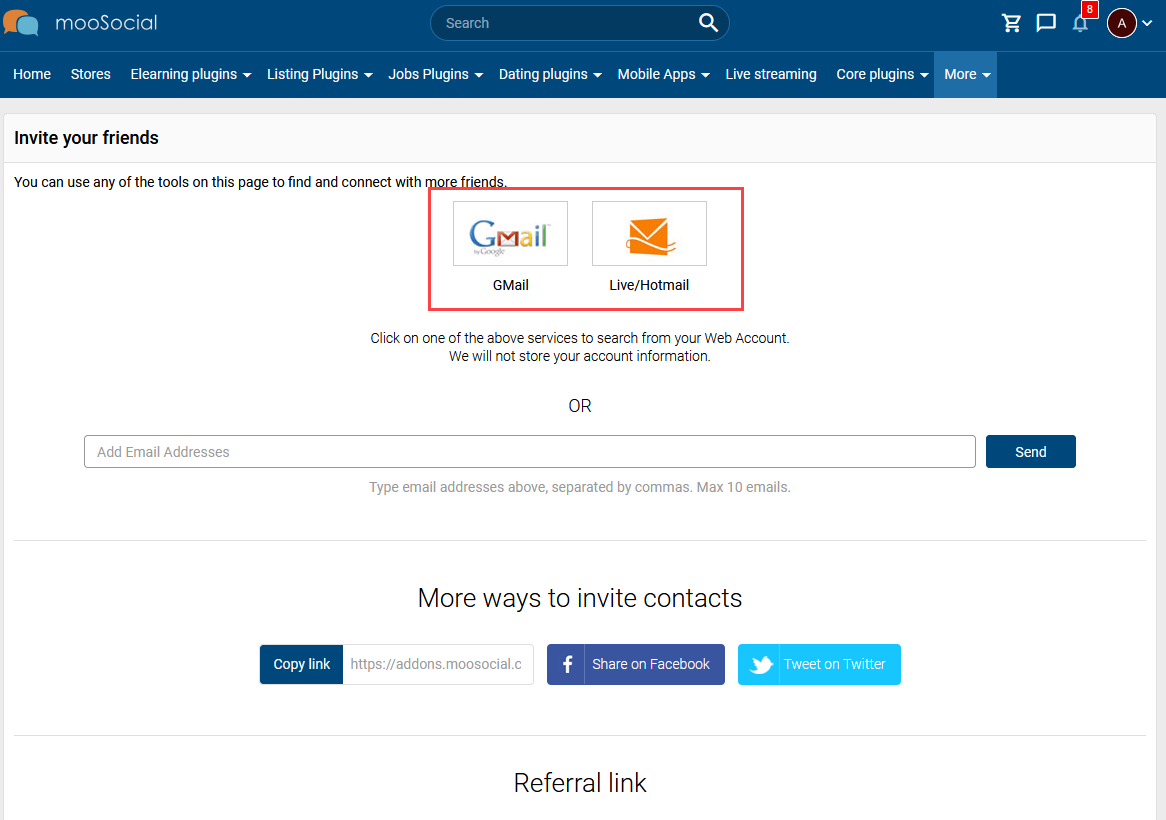Open the More dropdown menu
The height and width of the screenshot is (820, 1166).
(965, 74)
